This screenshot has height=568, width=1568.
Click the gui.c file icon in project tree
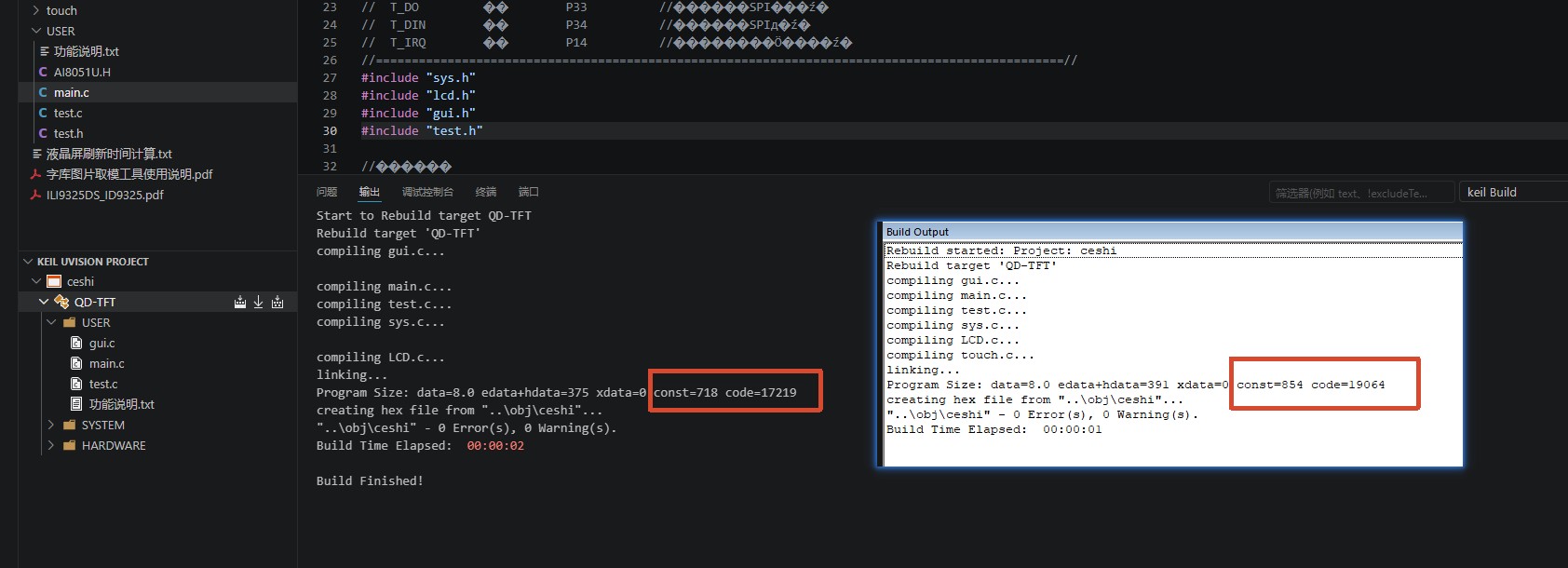[76, 343]
